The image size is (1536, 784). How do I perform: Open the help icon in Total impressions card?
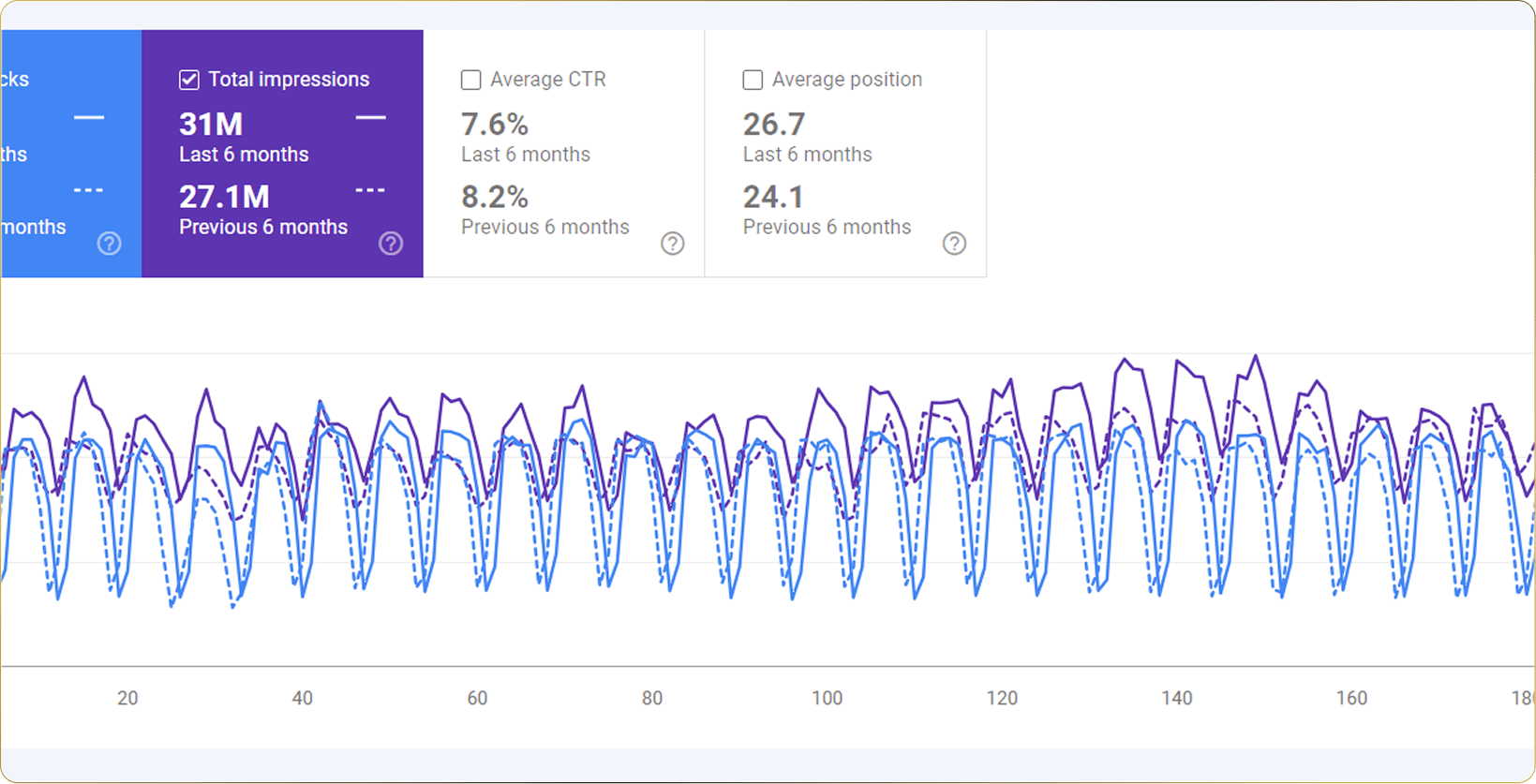(391, 244)
